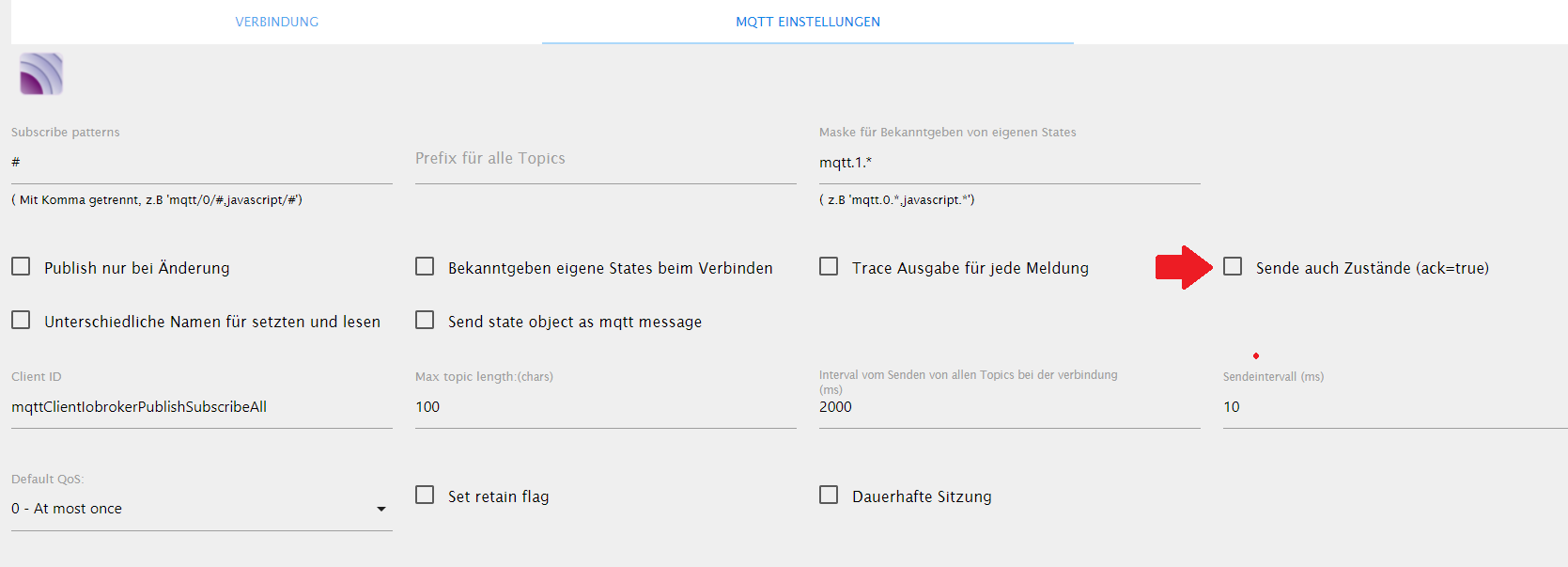Toggle Unterschiedliche Namen für setzten und lesen
The image size is (1568, 567).
click(x=21, y=321)
